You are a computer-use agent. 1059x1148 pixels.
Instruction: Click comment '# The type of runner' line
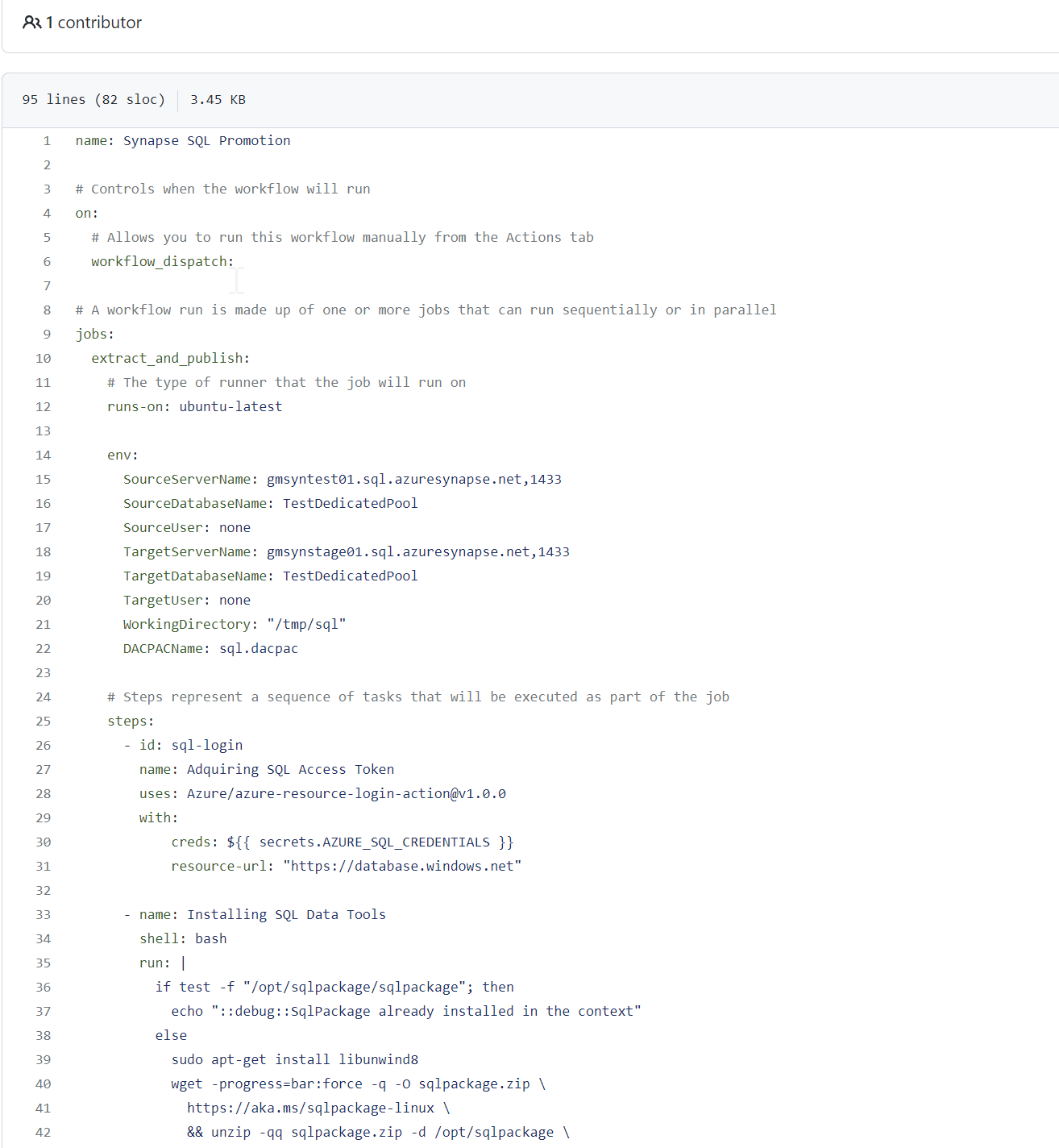tap(287, 383)
